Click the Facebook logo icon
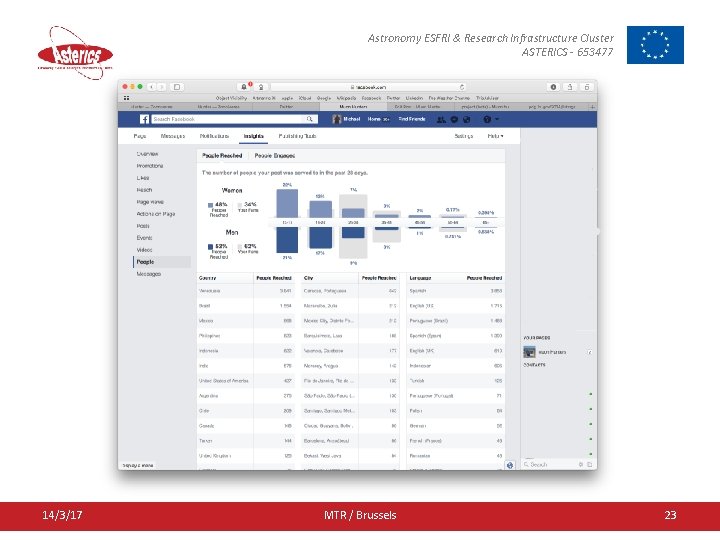This screenshot has width=720, height=540. pos(144,119)
